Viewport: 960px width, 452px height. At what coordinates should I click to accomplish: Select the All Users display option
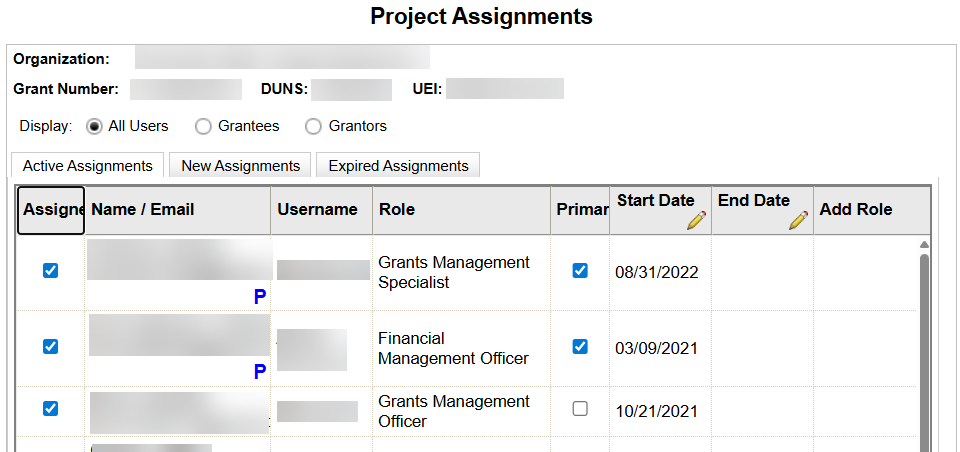tap(95, 127)
